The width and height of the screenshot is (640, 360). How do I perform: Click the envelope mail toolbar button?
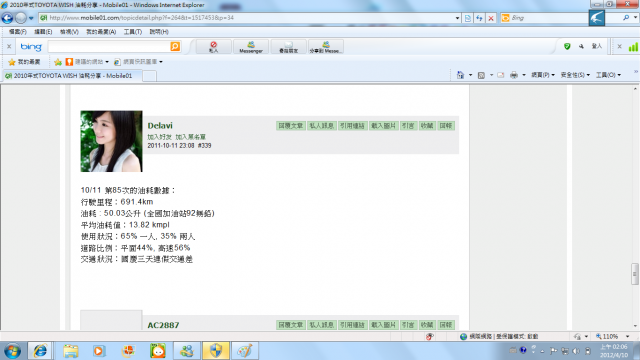[288, 47]
